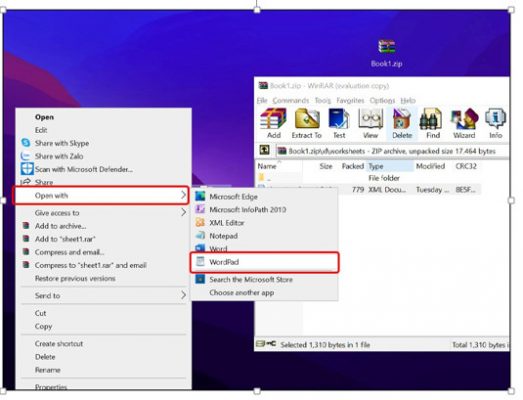Sort by the Packed column header

352,166
